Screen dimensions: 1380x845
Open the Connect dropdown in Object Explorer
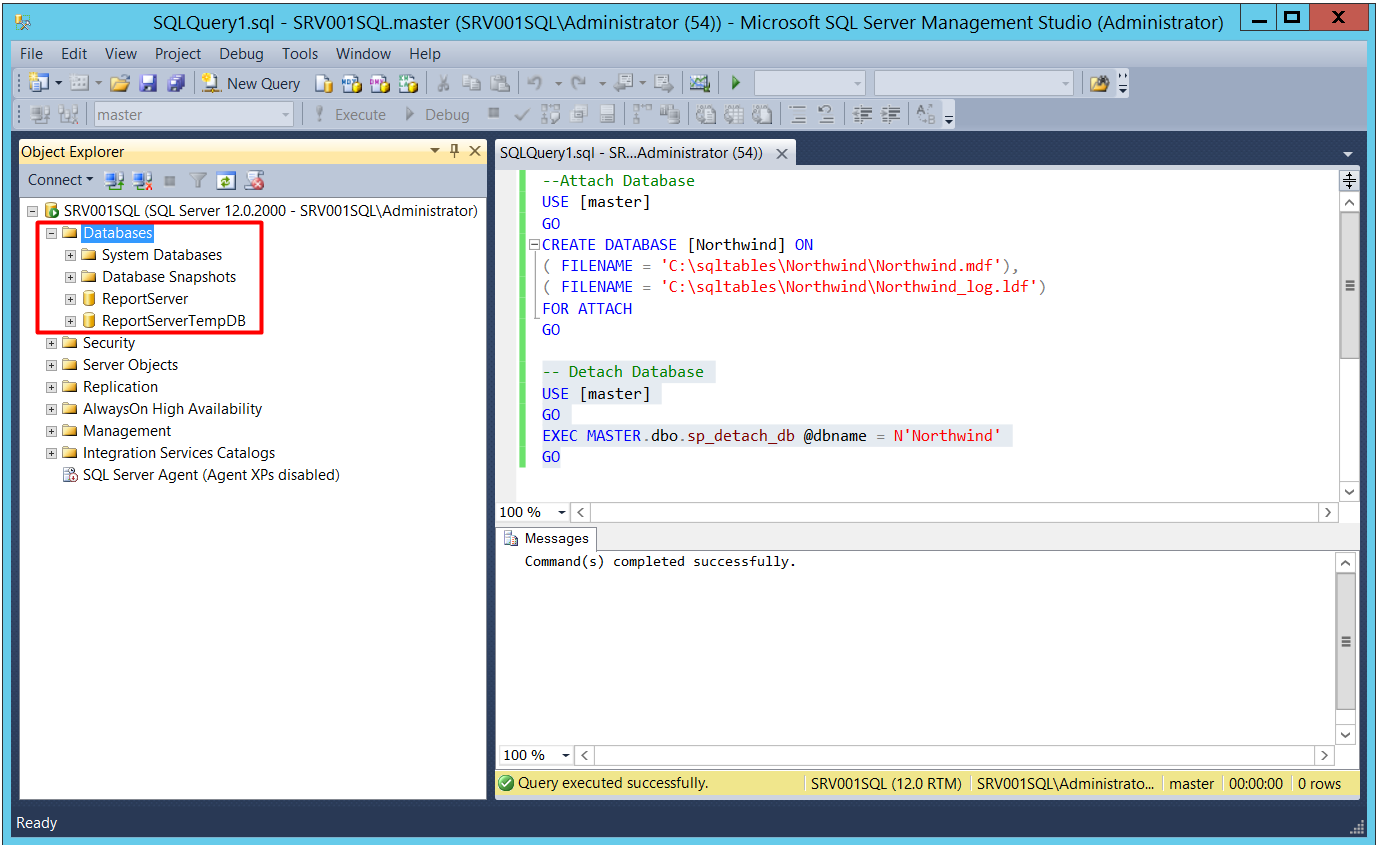[60, 180]
